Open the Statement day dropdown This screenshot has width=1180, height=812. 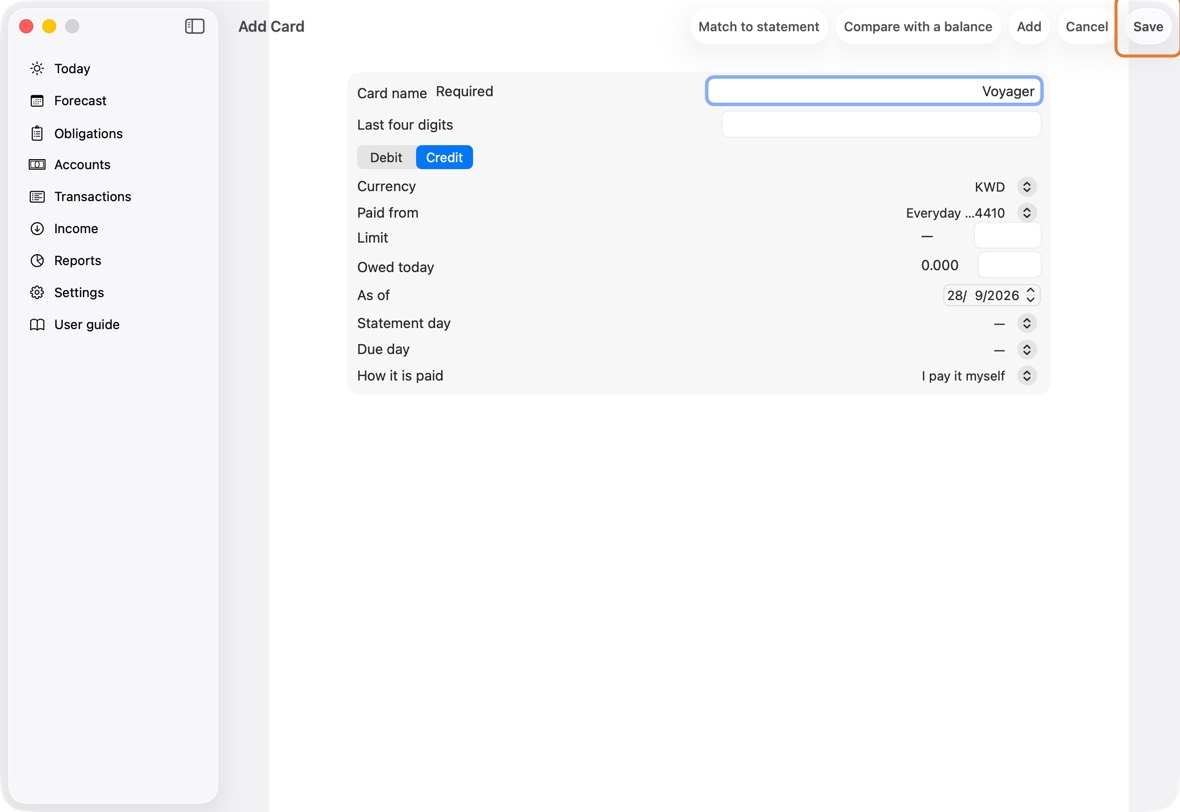tap(1026, 324)
